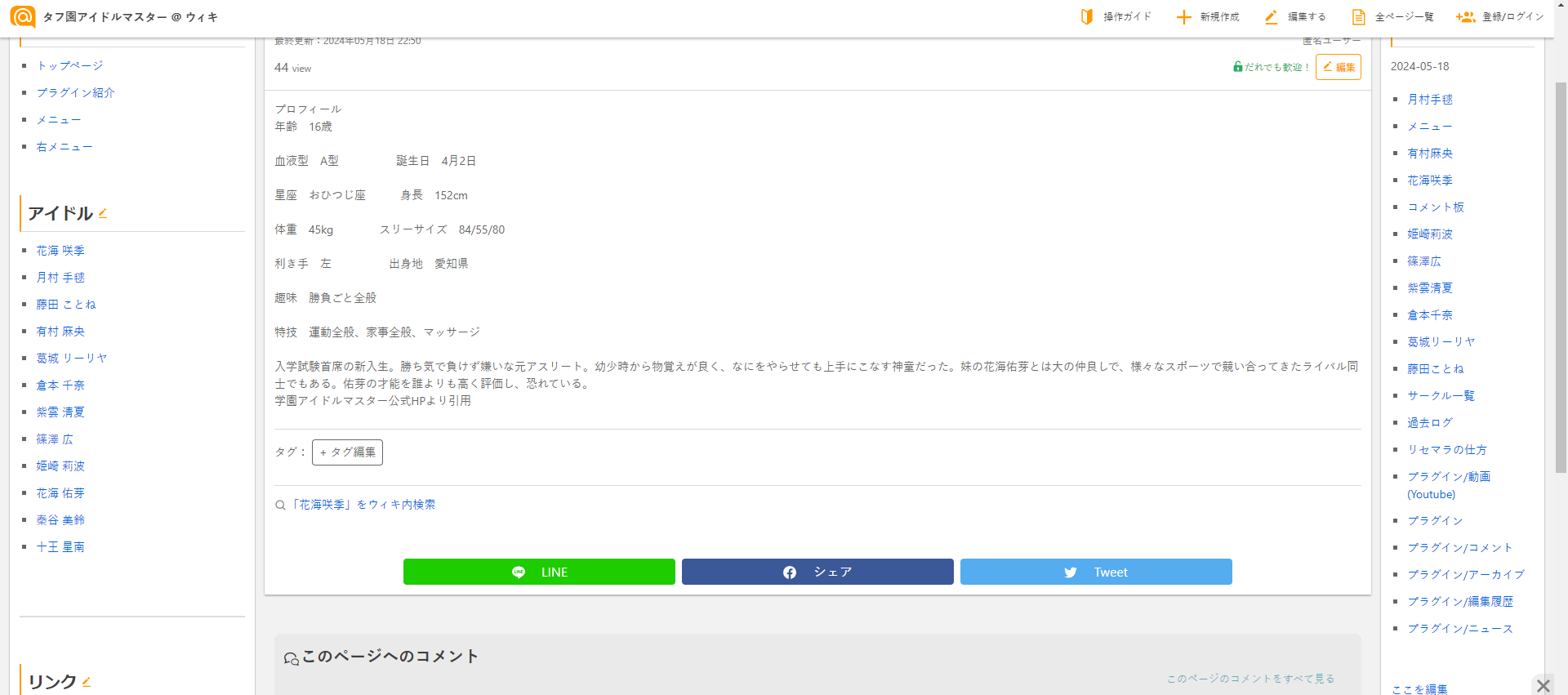Viewport: 1568px width, 695px height.
Task: Click the 新規作成 plus icon
Action: 1183,17
